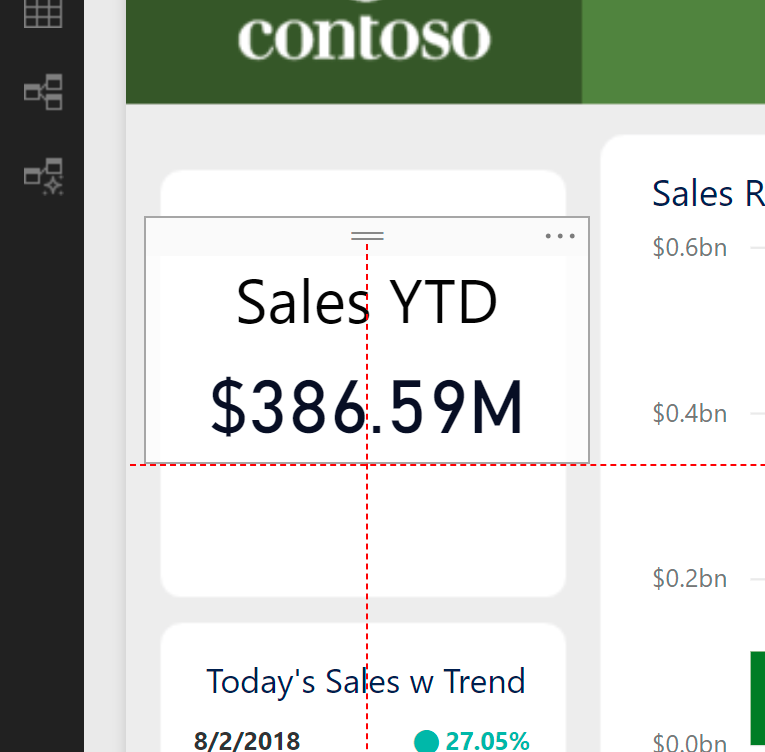Click the $0.2bn axis label
This screenshot has height=752, width=765.
tap(690, 579)
